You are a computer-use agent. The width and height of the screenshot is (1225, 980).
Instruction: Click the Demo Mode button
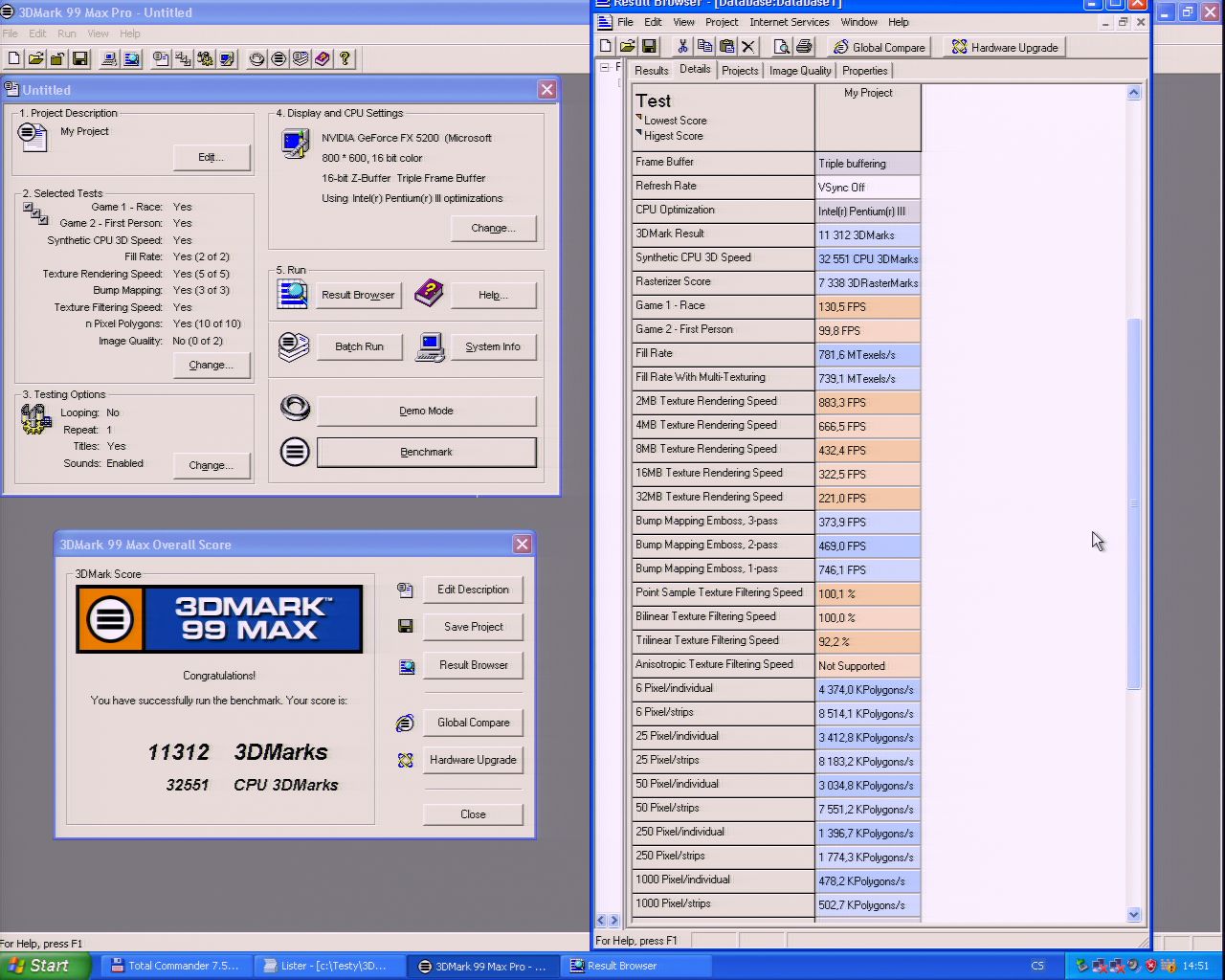point(426,411)
